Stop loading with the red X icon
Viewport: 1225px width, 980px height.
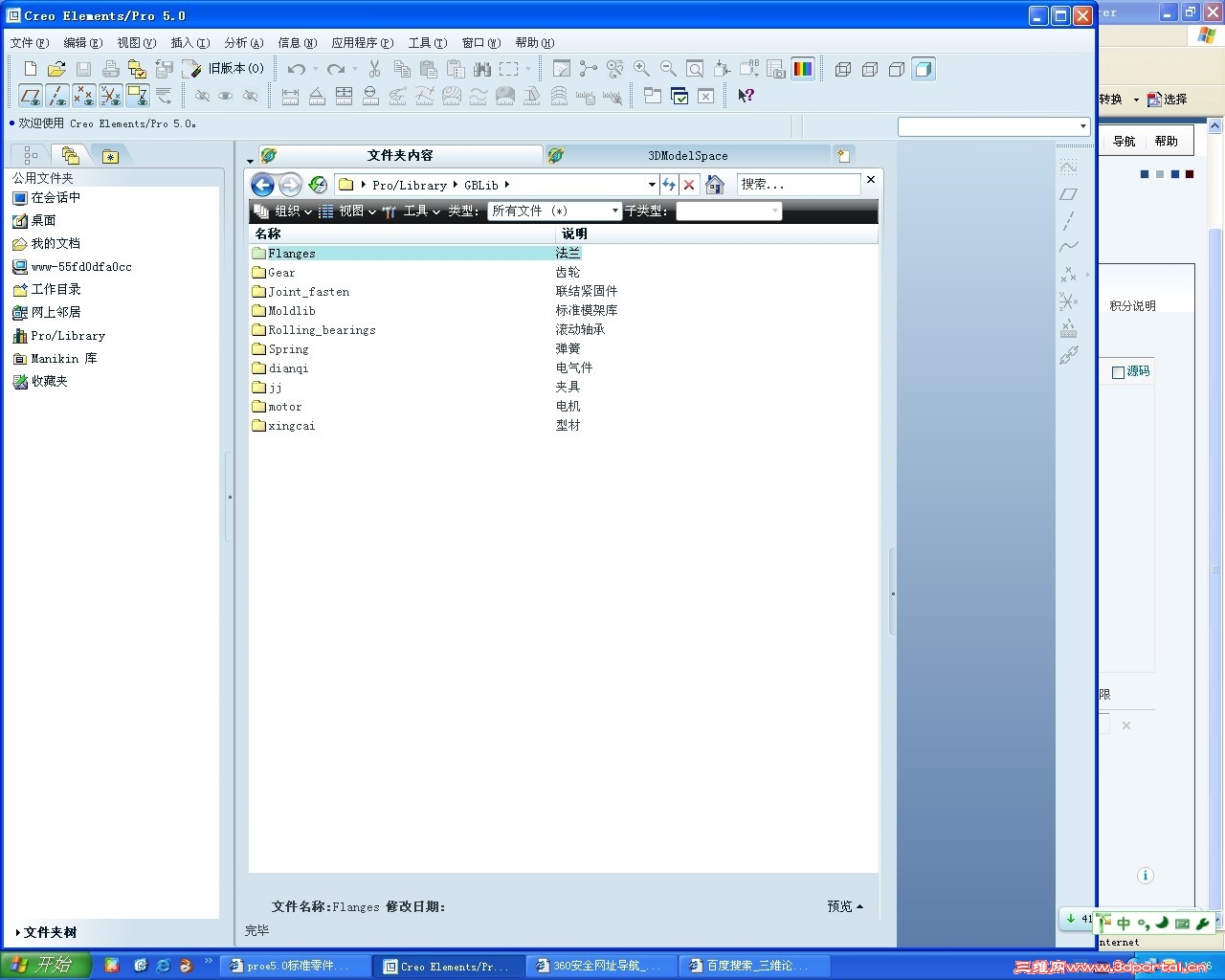pyautogui.click(x=689, y=185)
